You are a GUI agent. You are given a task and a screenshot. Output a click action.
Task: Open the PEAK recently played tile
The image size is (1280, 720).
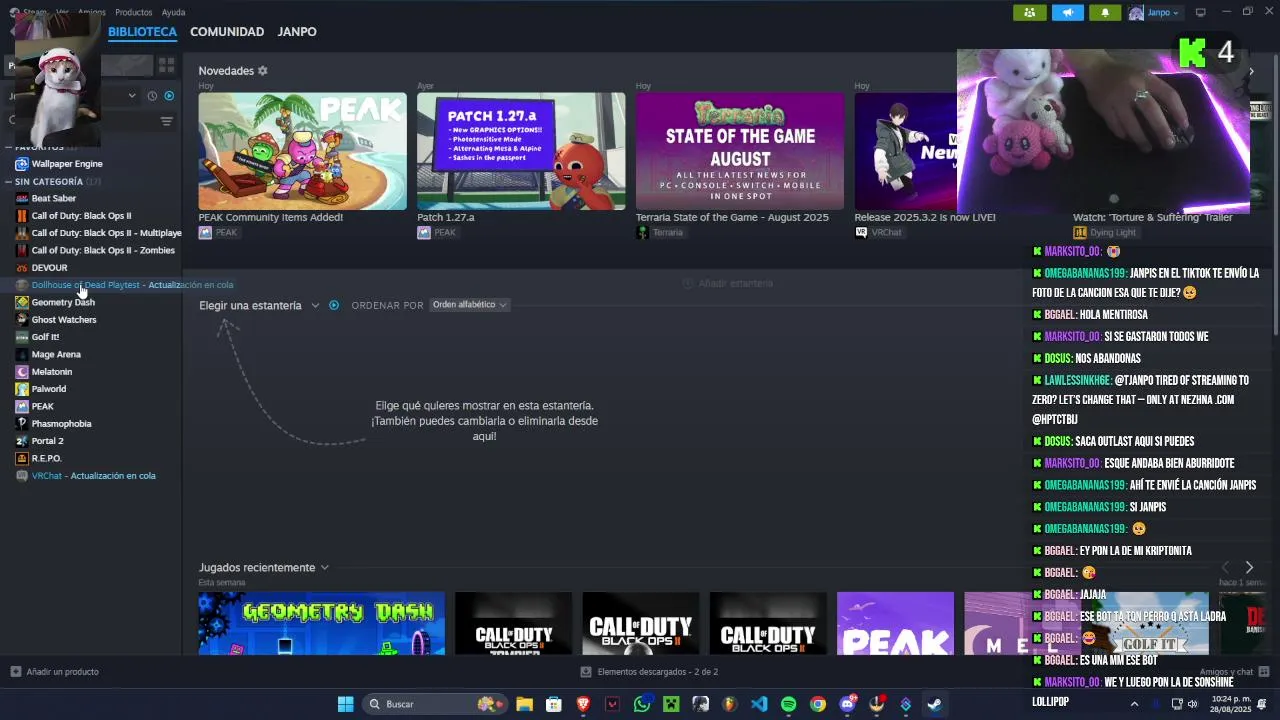(895, 624)
